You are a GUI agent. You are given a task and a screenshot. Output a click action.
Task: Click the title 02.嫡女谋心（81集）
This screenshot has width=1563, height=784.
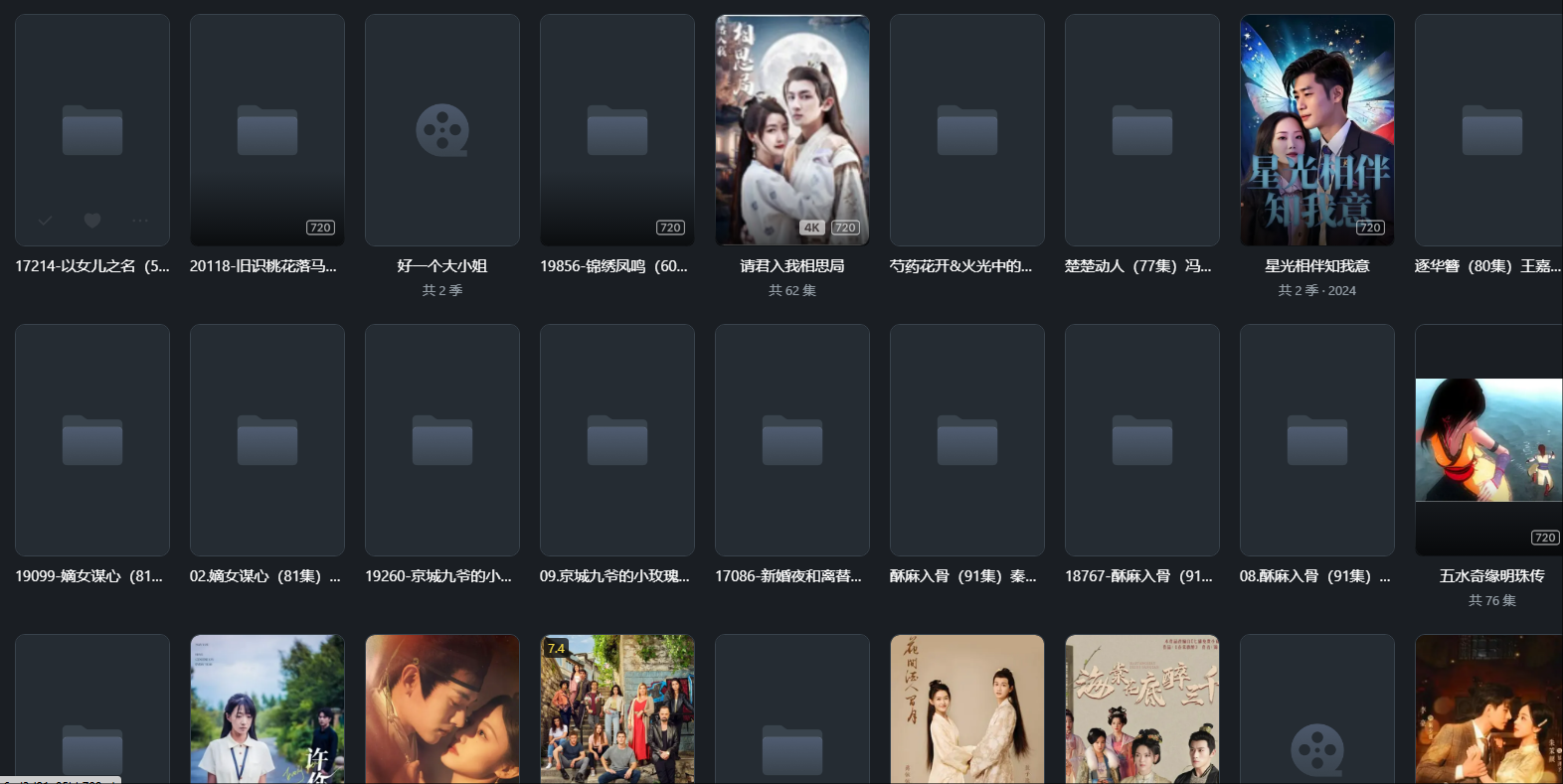pyautogui.click(x=265, y=576)
